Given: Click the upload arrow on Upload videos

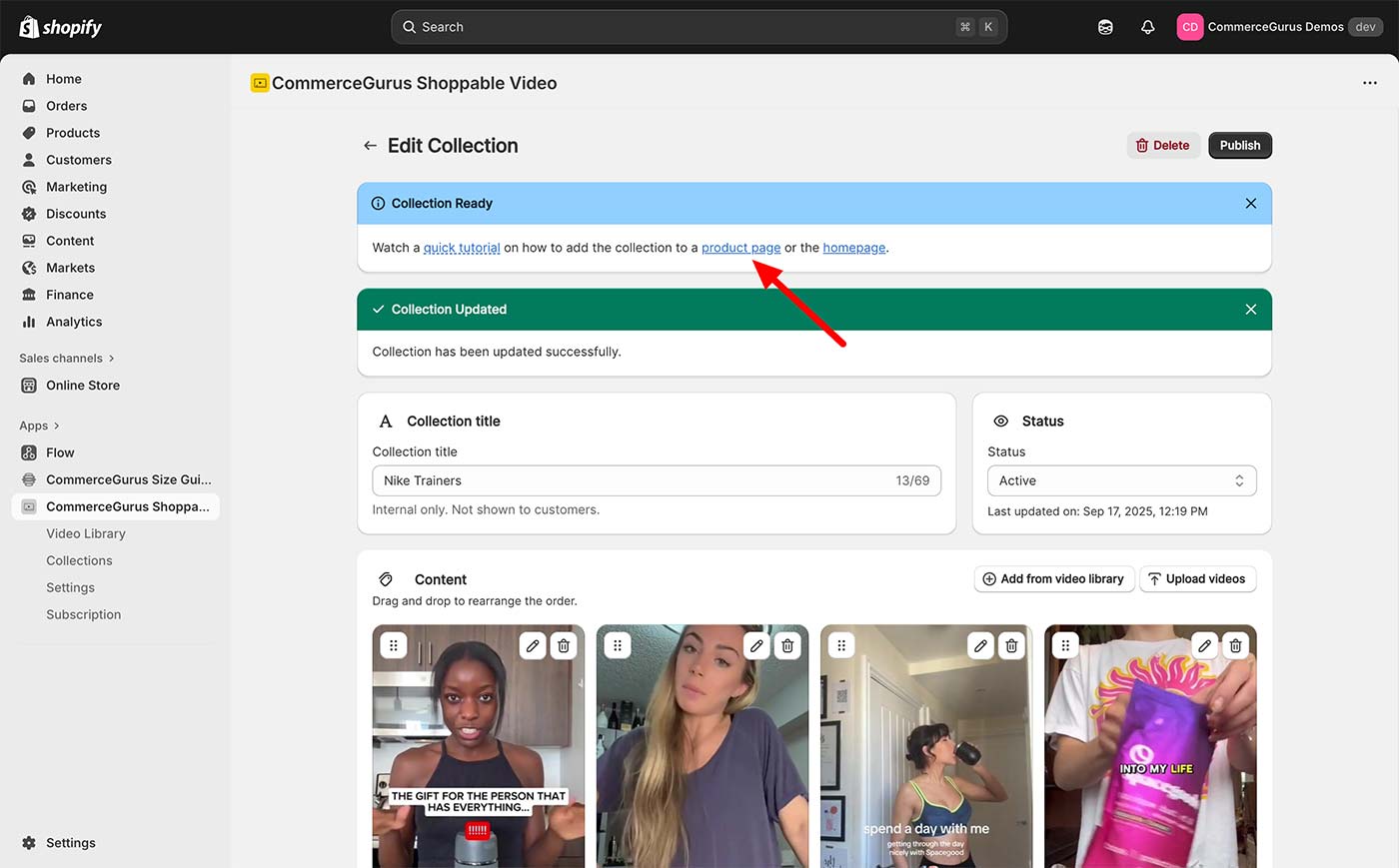Looking at the screenshot, I should [x=1153, y=578].
